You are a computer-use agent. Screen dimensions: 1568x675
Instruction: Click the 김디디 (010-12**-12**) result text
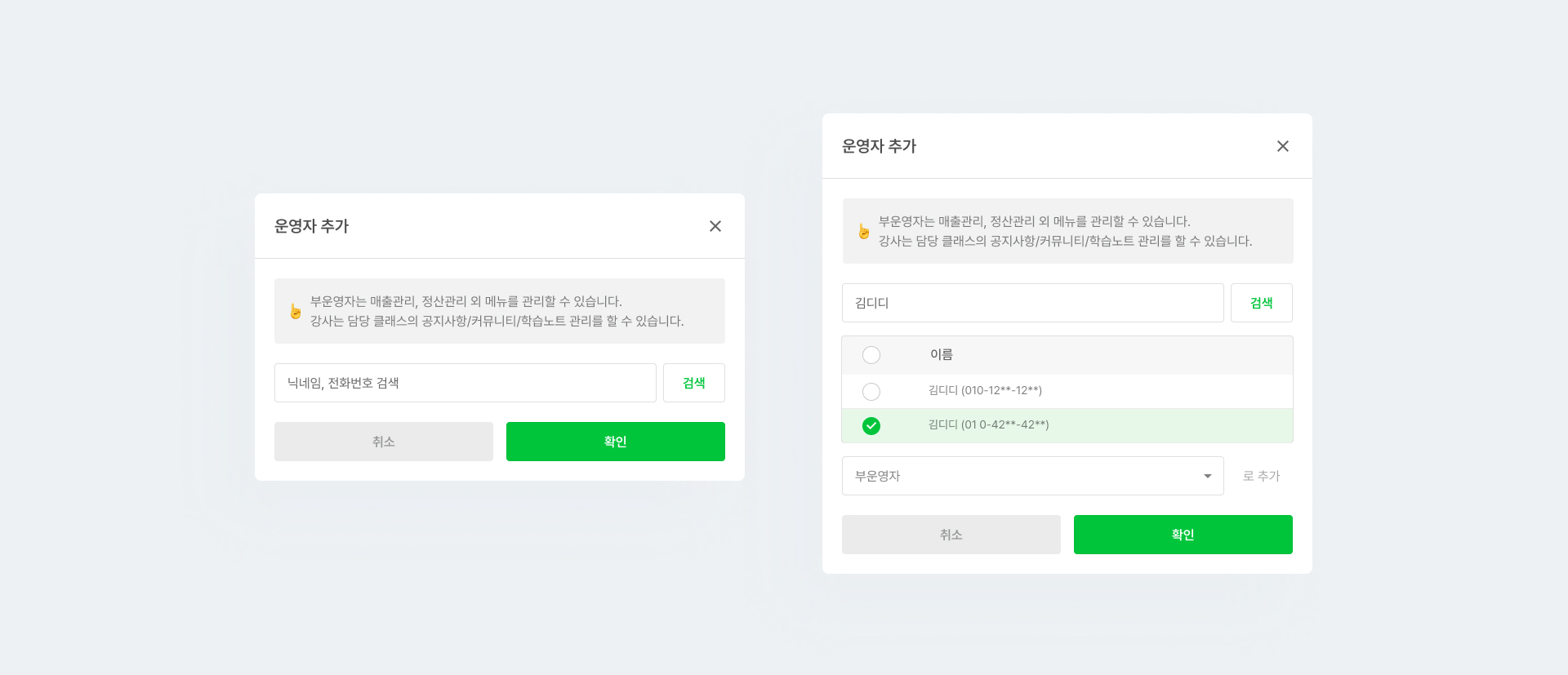[985, 391]
